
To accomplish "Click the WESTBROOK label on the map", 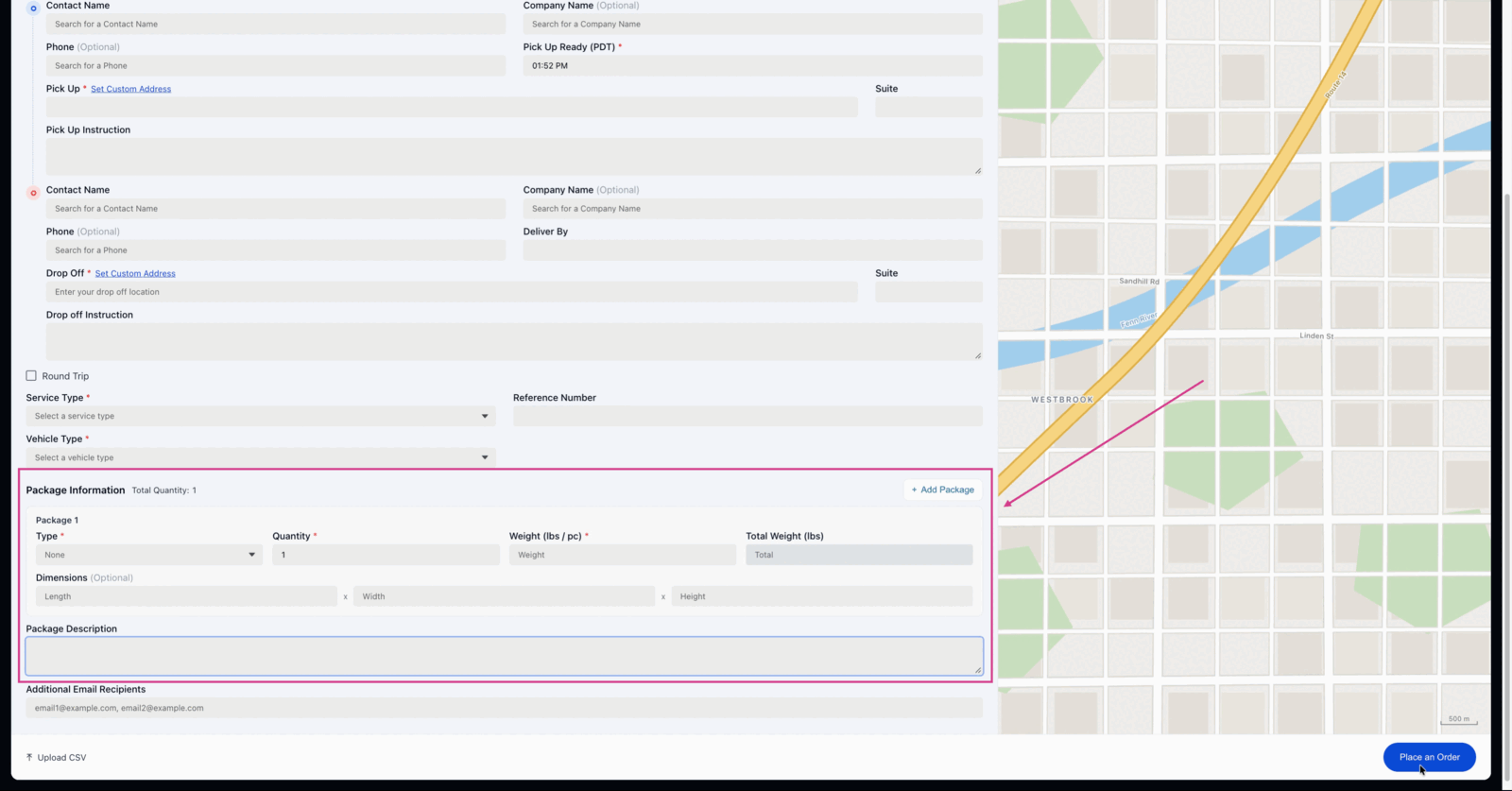I will click(1062, 400).
